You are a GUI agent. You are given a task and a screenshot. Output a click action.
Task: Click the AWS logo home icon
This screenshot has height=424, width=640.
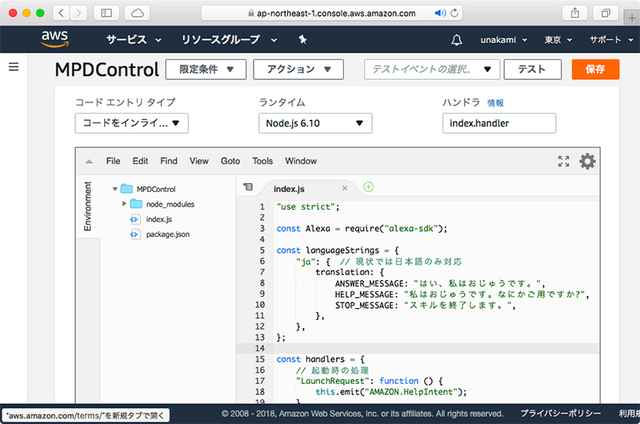pyautogui.click(x=54, y=39)
